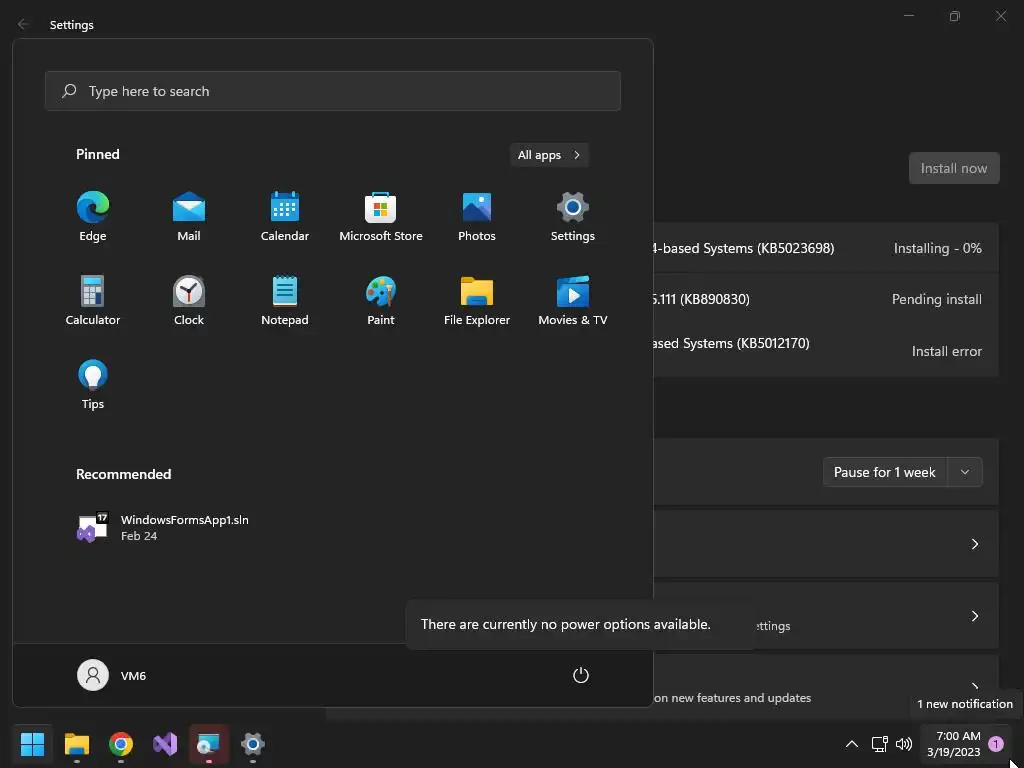Viewport: 1024px width, 768px height.
Task: Select the KB5023698 update row
Action: click(825, 248)
